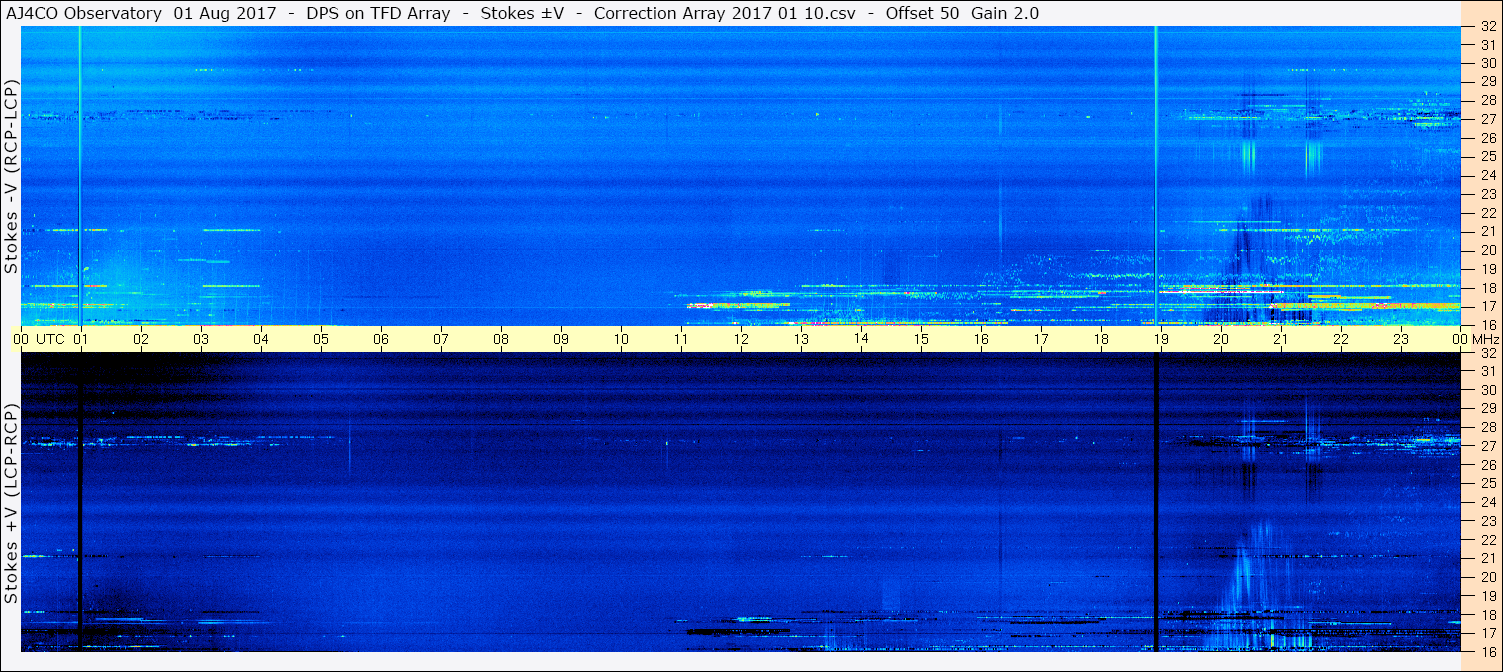The width and height of the screenshot is (1503, 672).
Task: Select the 11 hour marker on time axis
Action: (681, 339)
